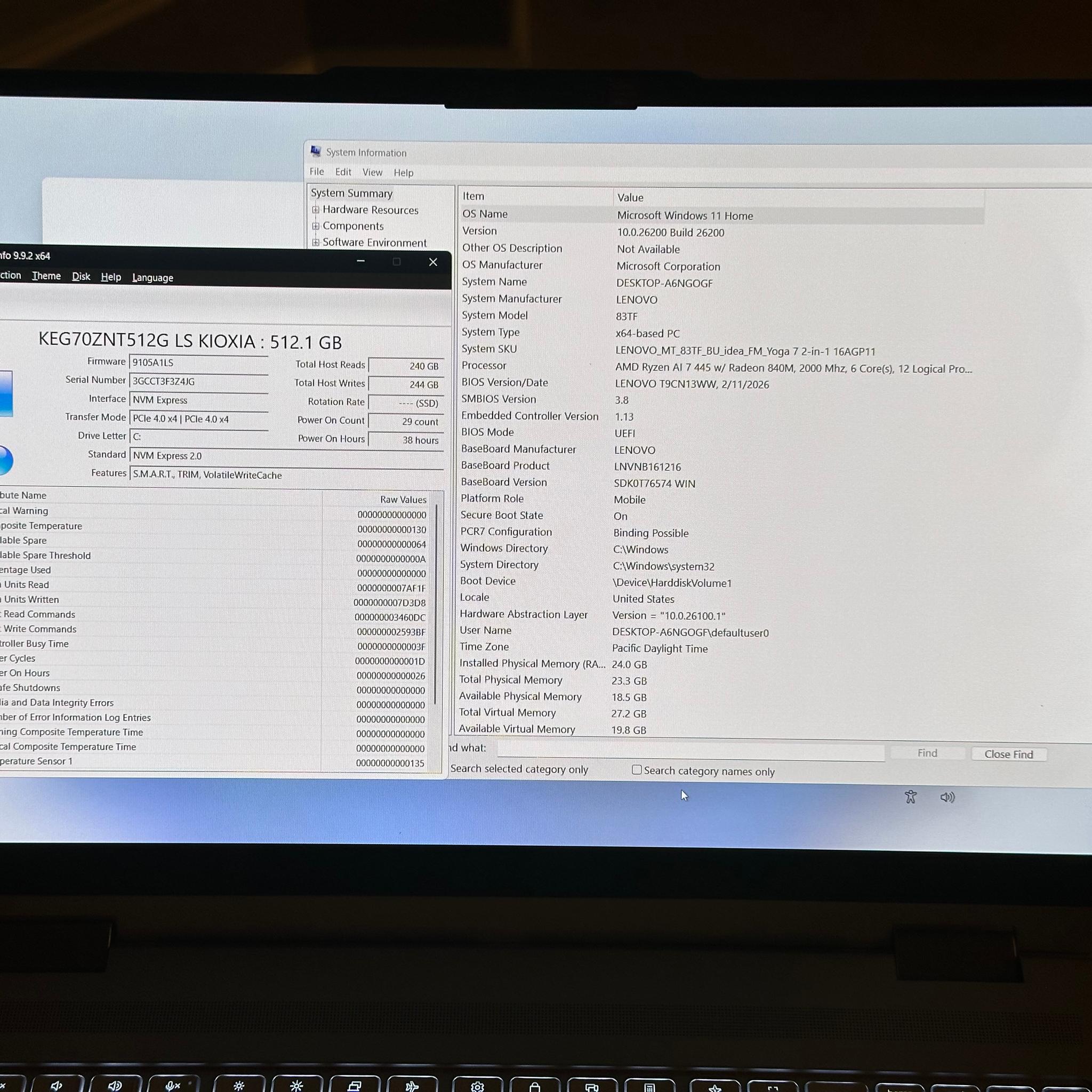This screenshot has height=1092, width=1092.
Task: Click the System Information title bar icon
Action: point(316,151)
